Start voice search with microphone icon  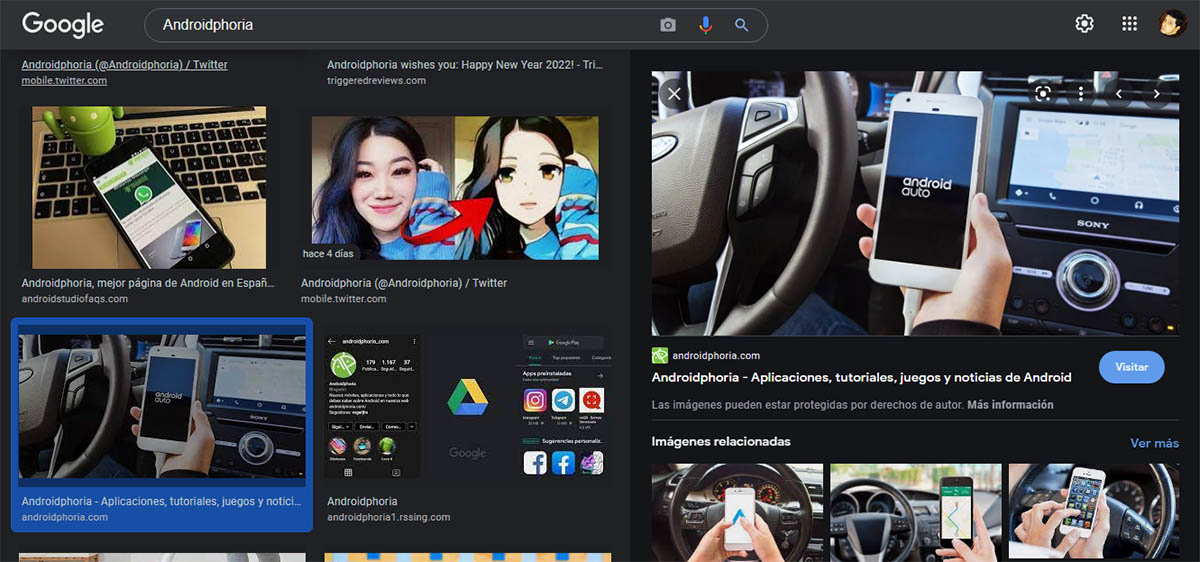(705, 25)
